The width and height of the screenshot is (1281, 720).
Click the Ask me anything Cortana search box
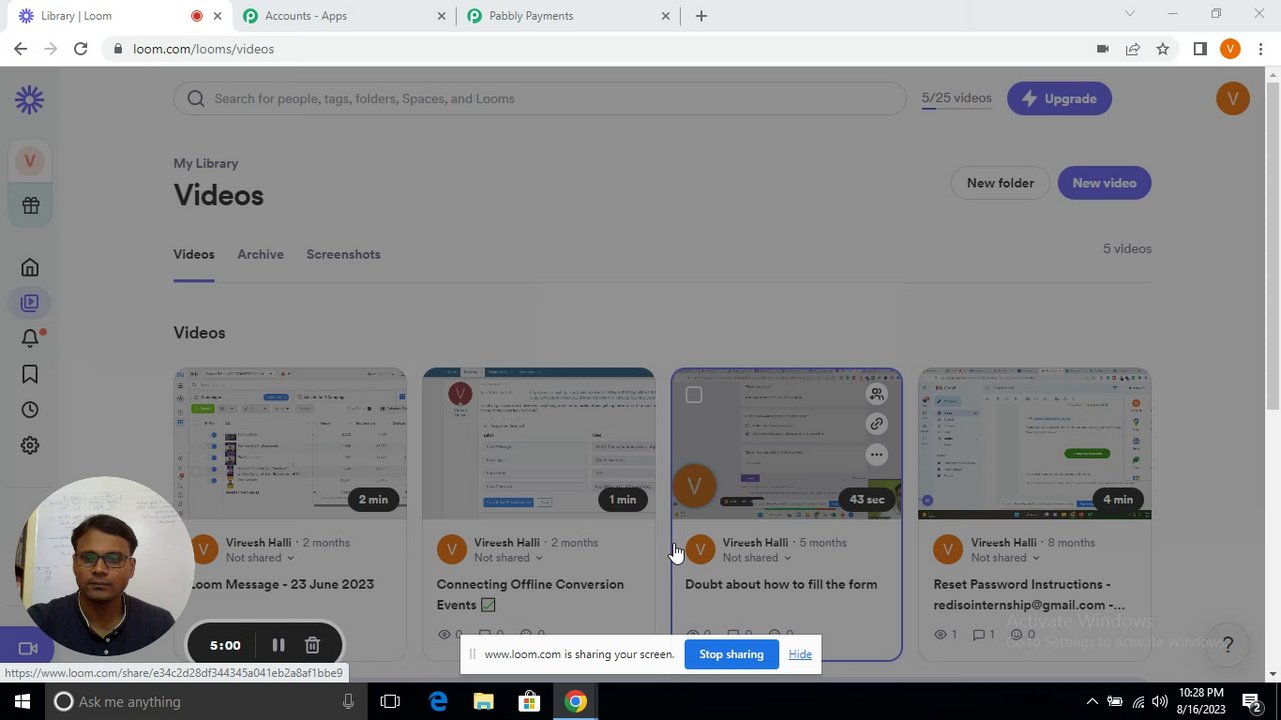pyautogui.click(x=206, y=702)
